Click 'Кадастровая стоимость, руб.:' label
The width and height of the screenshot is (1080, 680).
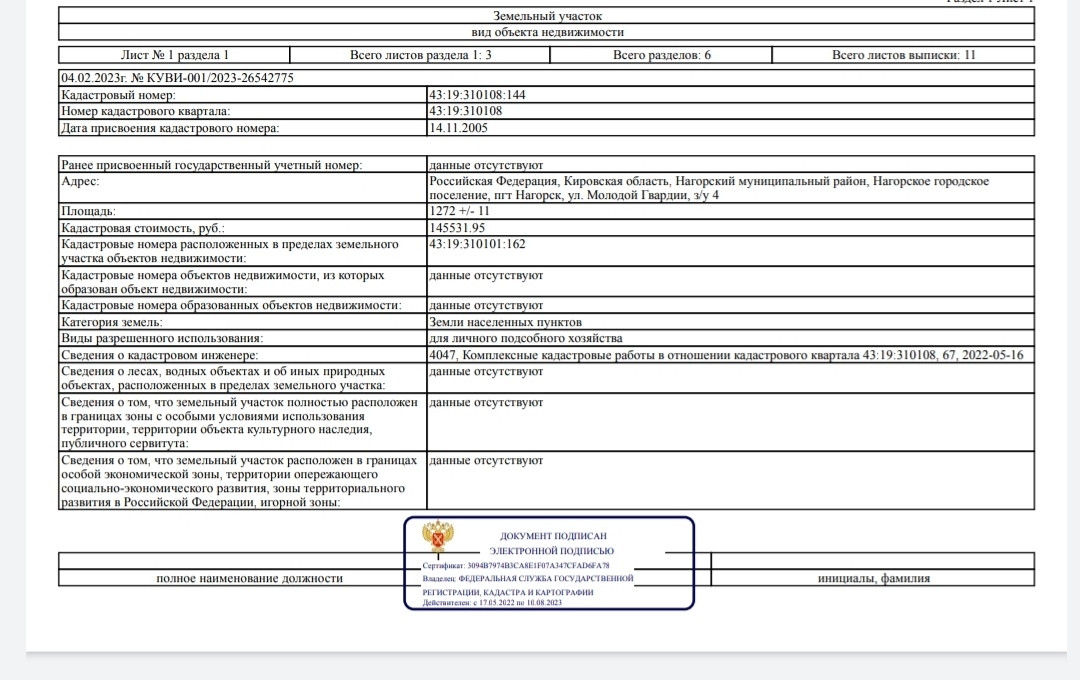click(143, 228)
